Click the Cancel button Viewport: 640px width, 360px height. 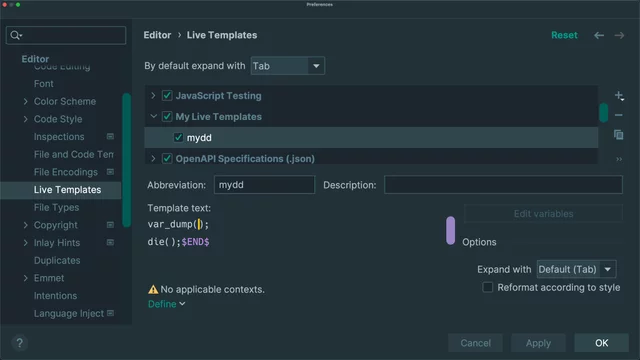475,343
